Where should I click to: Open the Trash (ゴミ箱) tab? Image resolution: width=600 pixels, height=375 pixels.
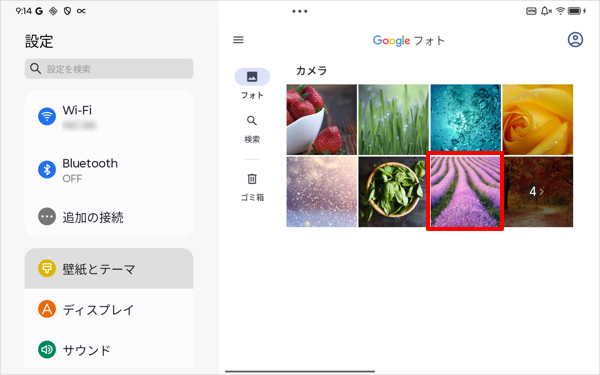(252, 188)
